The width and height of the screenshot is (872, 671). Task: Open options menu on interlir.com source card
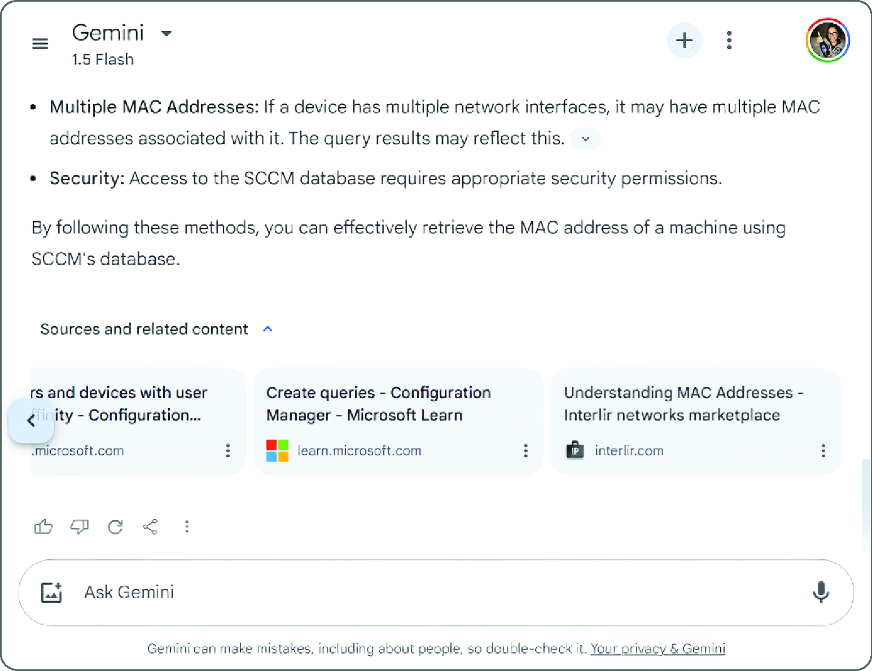(823, 451)
